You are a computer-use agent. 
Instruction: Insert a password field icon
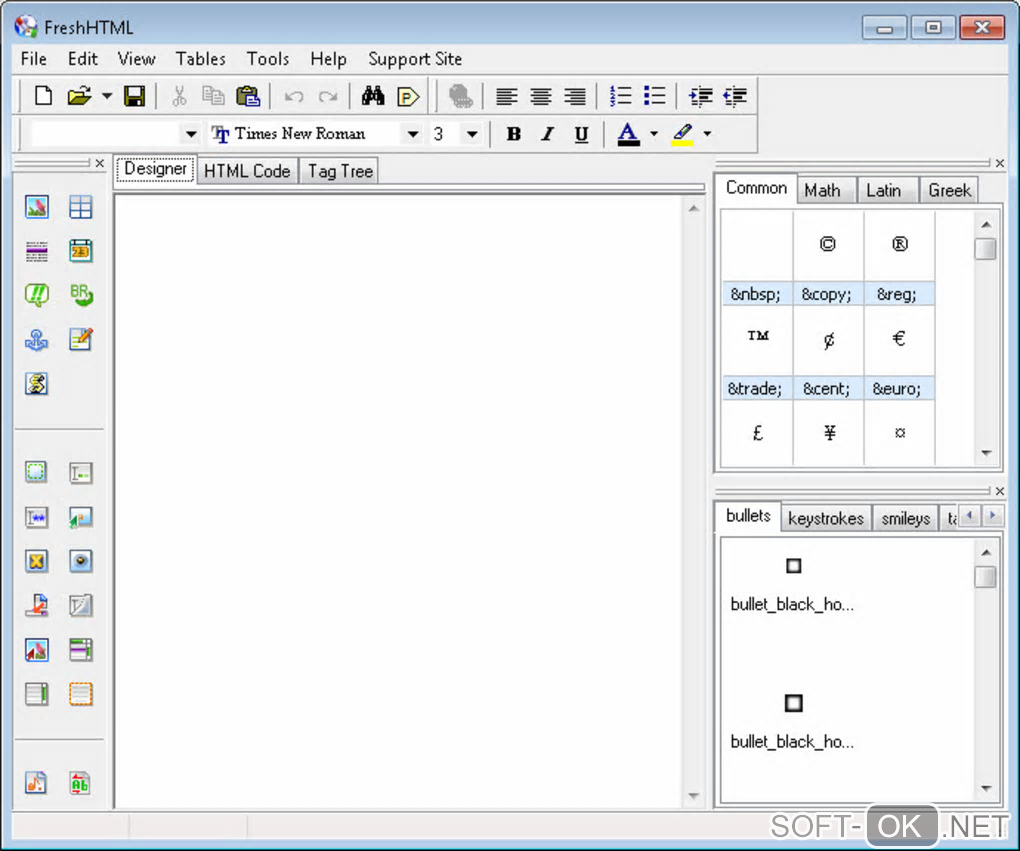click(x=37, y=517)
